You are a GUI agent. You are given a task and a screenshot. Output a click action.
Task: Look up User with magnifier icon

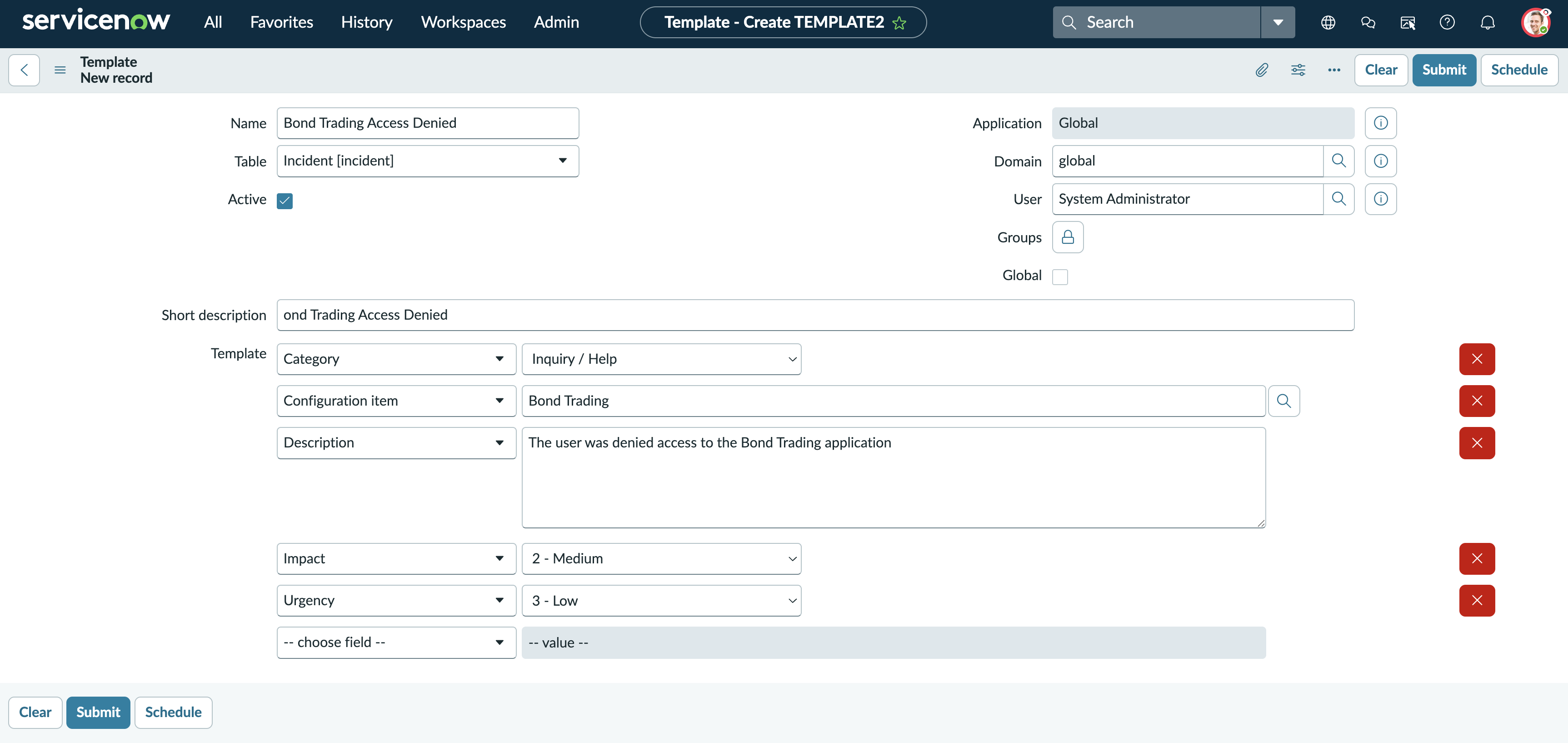coord(1338,199)
